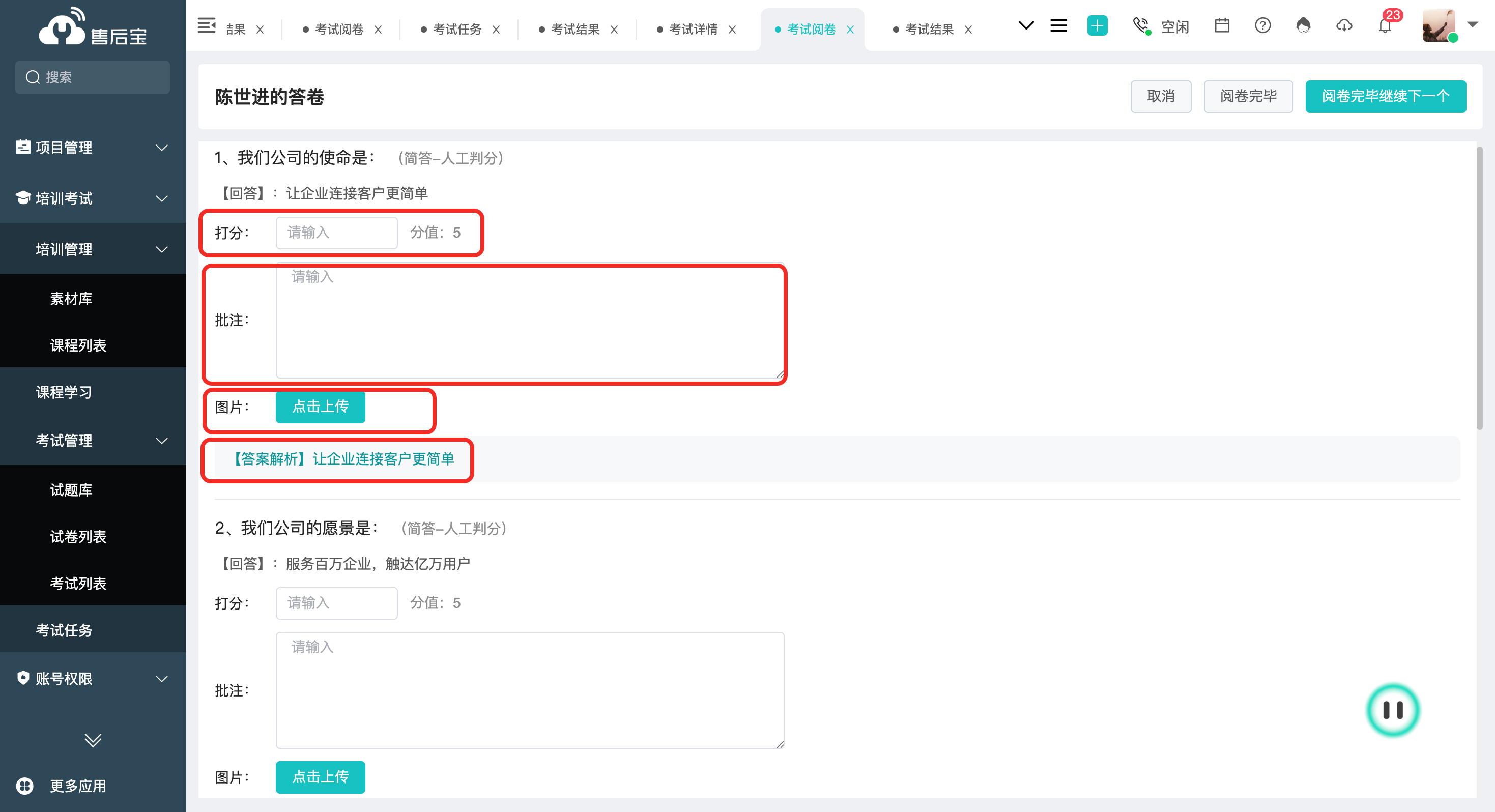Collapse the 培训考试 menu chevron
The height and width of the screenshot is (812, 1495).
click(x=162, y=198)
